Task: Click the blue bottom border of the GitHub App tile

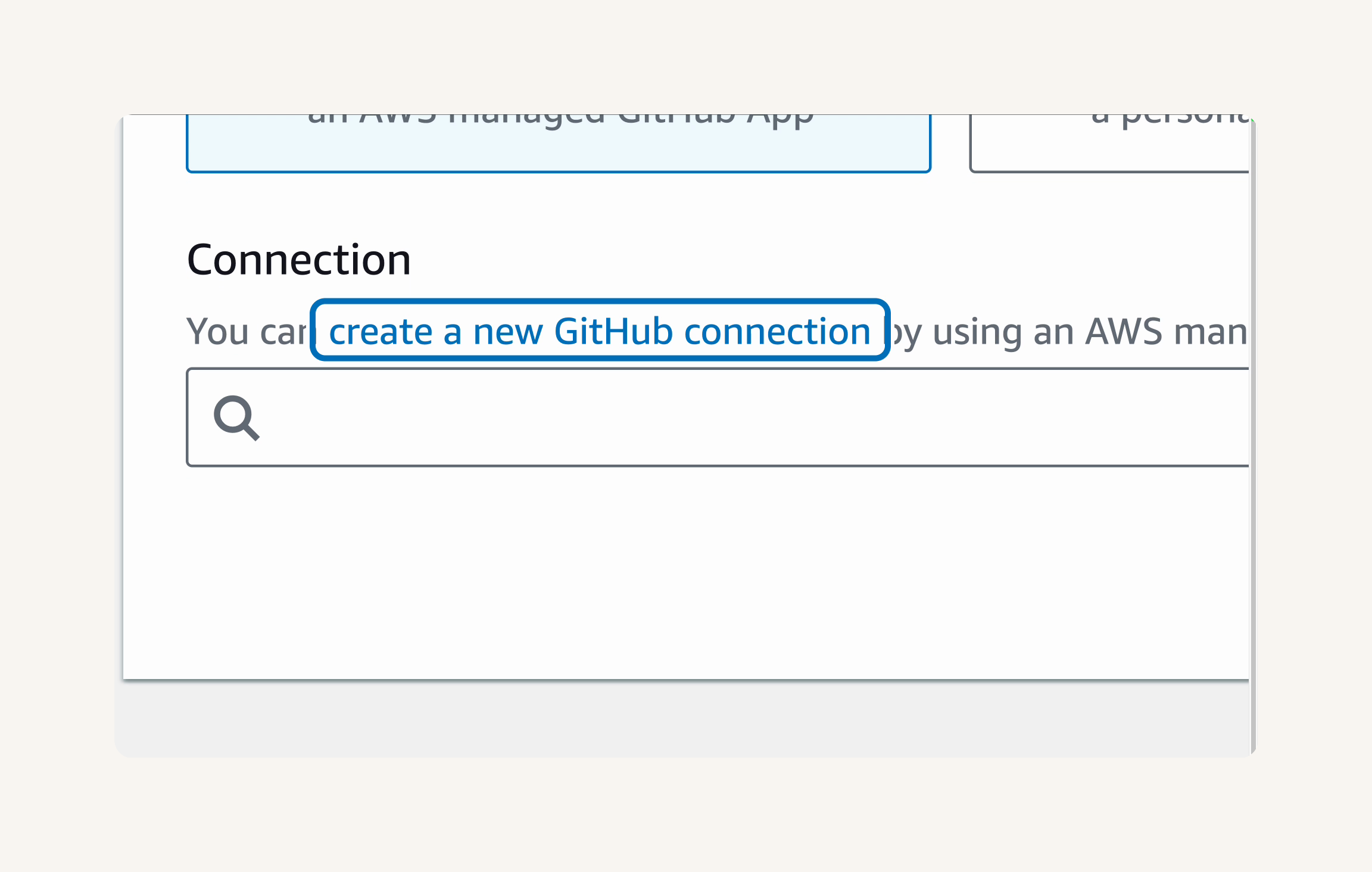Action: click(559, 172)
